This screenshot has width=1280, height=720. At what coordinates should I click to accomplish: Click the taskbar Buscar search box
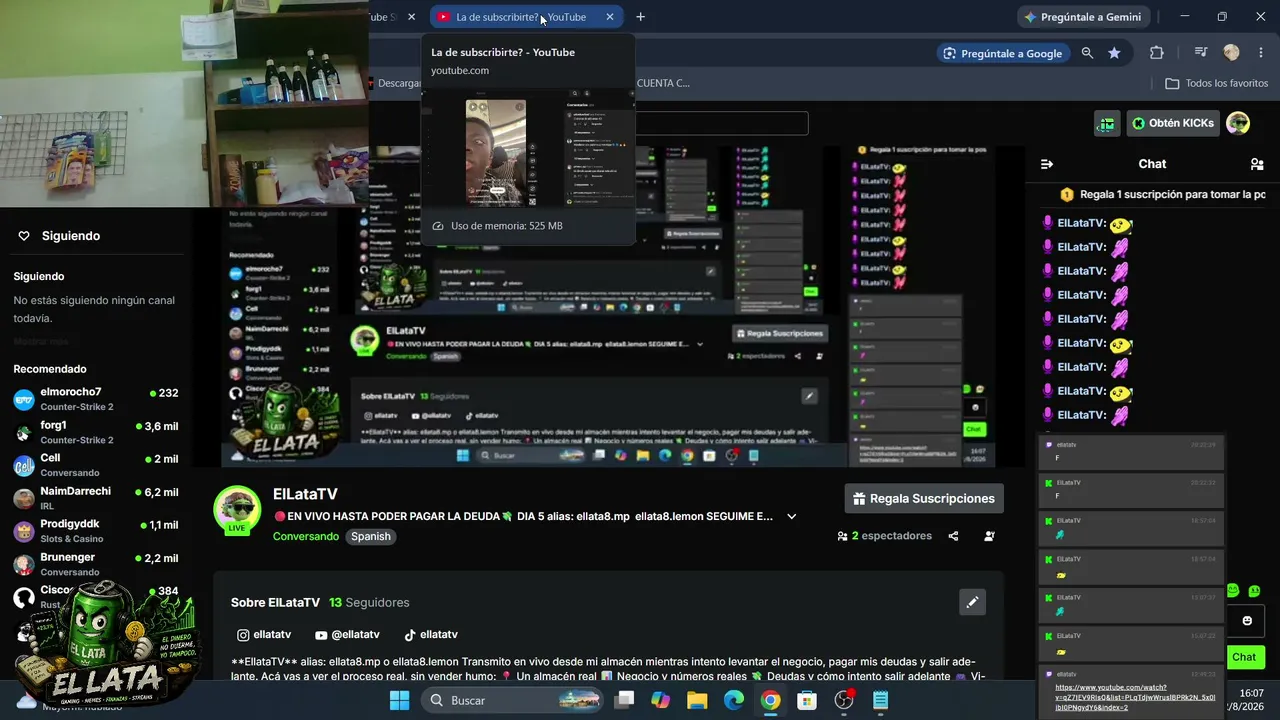pos(511,700)
